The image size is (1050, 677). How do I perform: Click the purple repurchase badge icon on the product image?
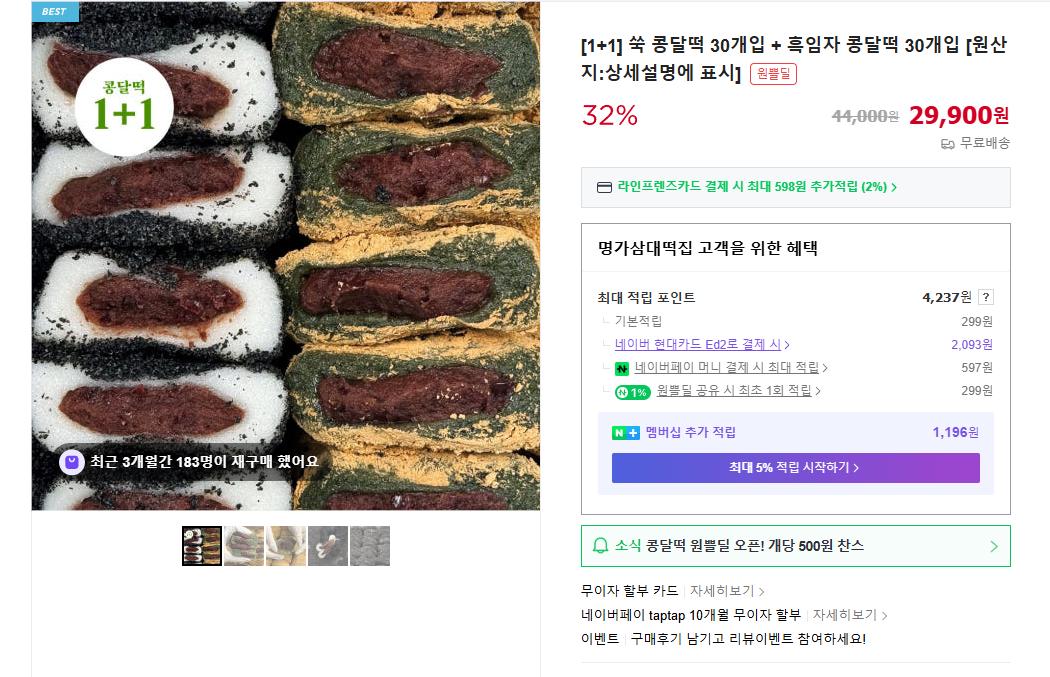[x=72, y=462]
